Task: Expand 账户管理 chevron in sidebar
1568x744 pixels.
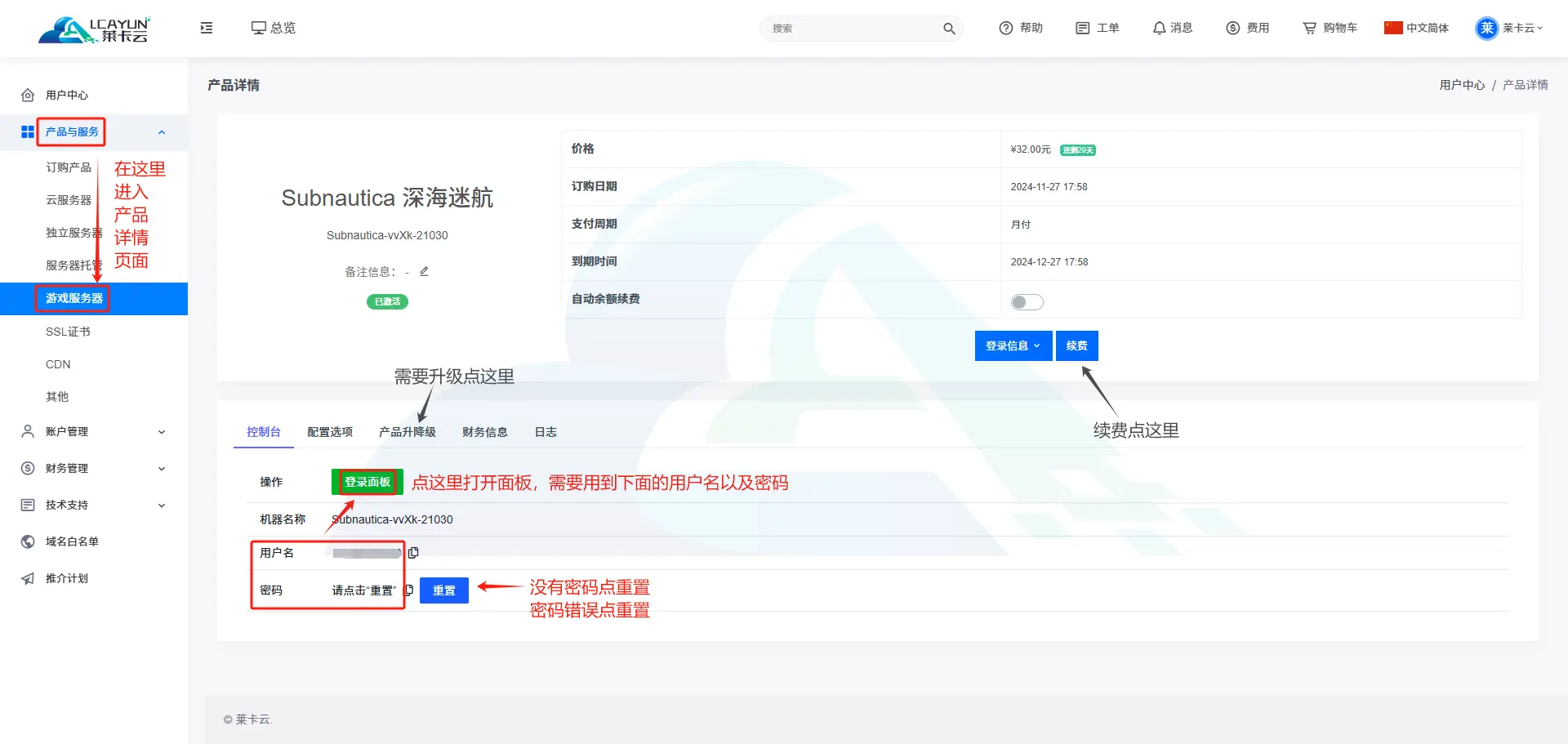Action: 162,432
